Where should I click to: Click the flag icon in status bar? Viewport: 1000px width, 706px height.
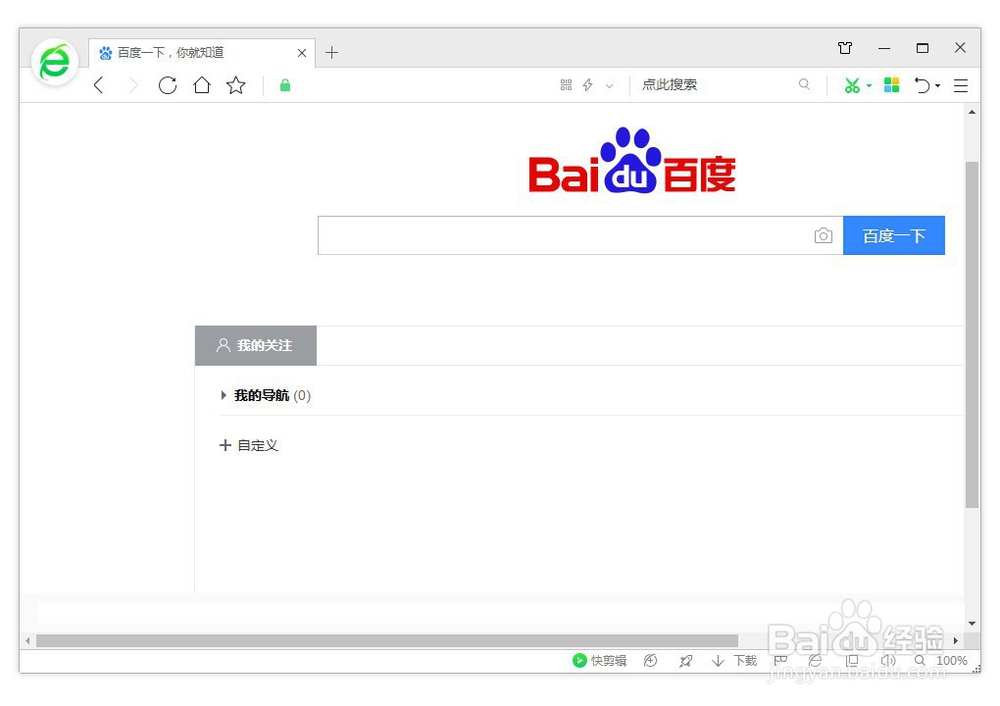coord(780,661)
